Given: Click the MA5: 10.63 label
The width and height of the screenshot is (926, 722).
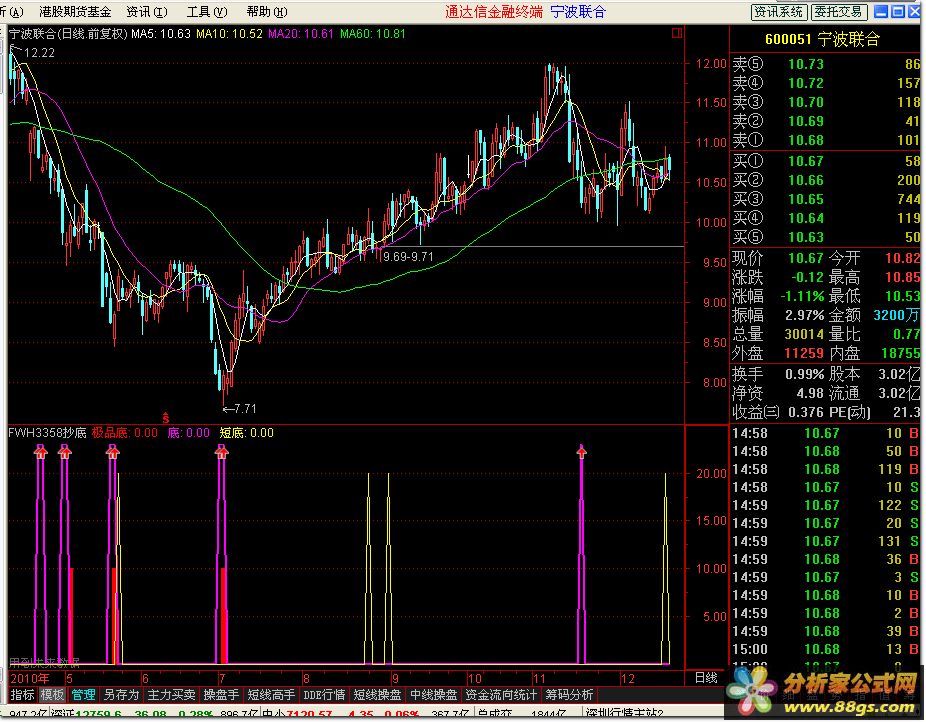Looking at the screenshot, I should (161, 34).
